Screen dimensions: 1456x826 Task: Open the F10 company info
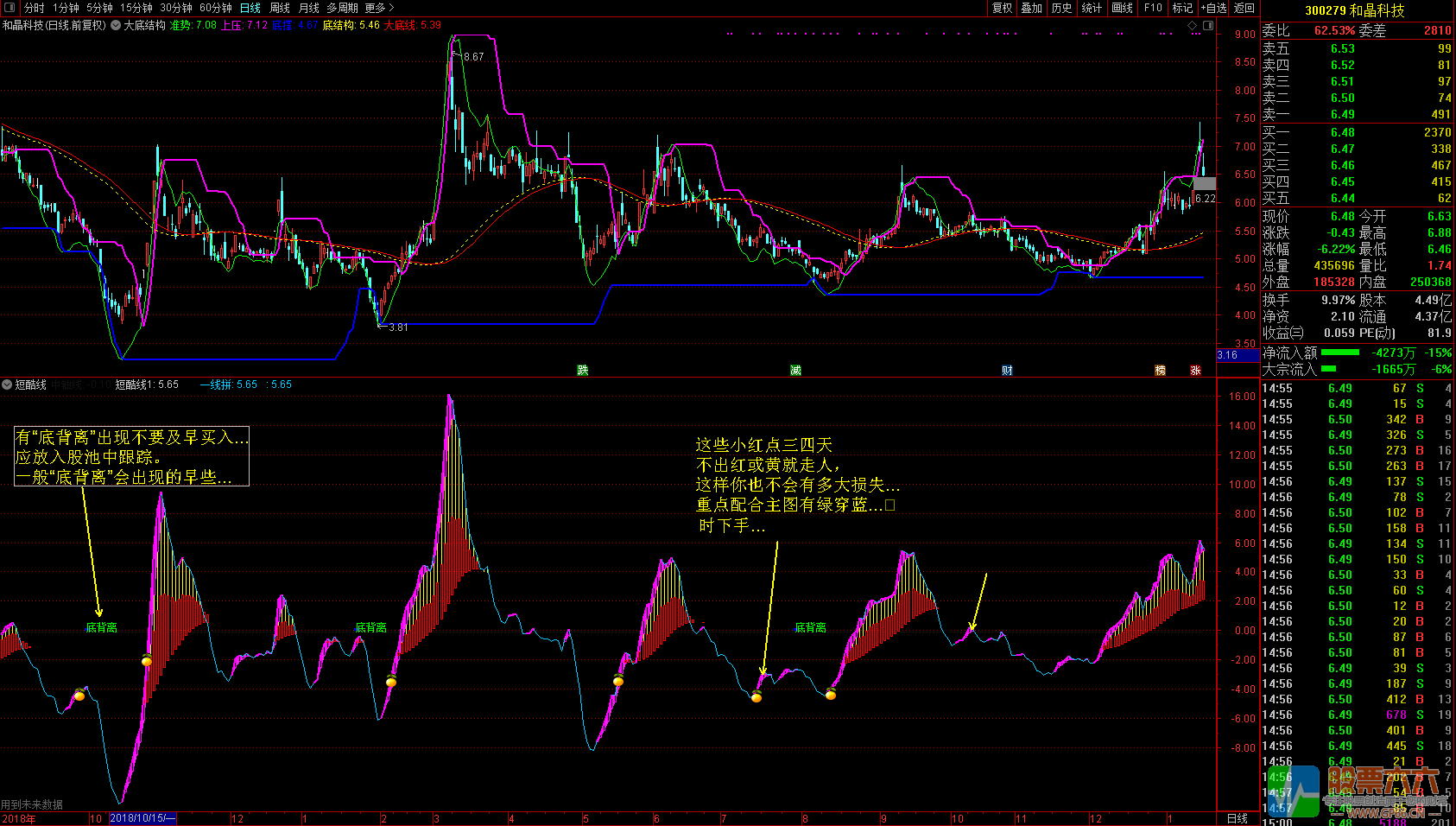coord(1153,8)
